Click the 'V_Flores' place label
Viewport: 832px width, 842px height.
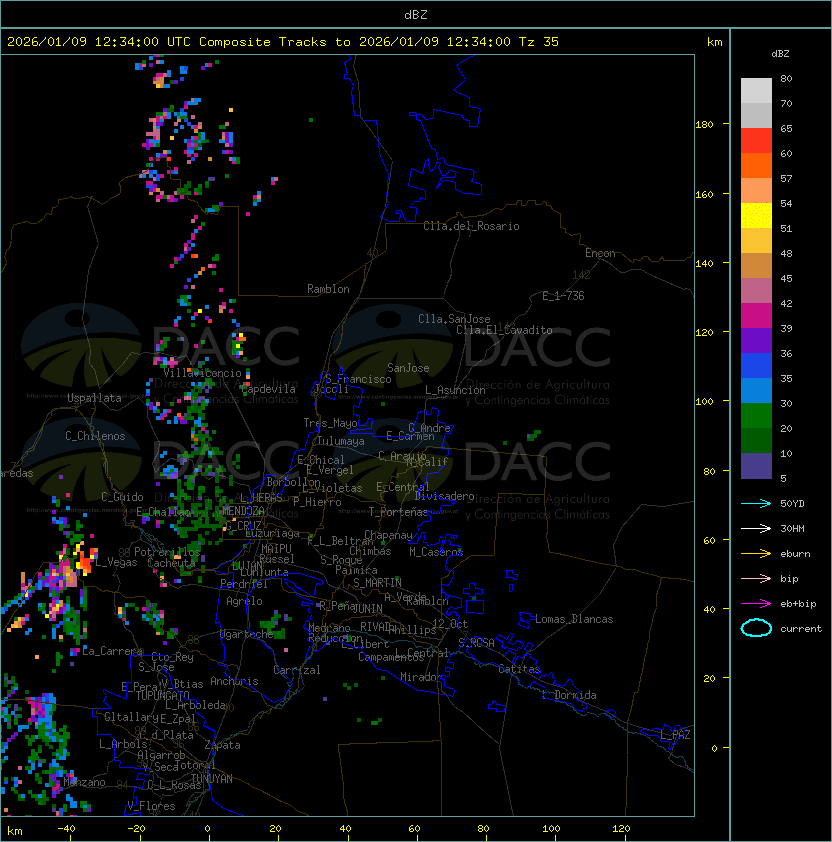click(151, 807)
